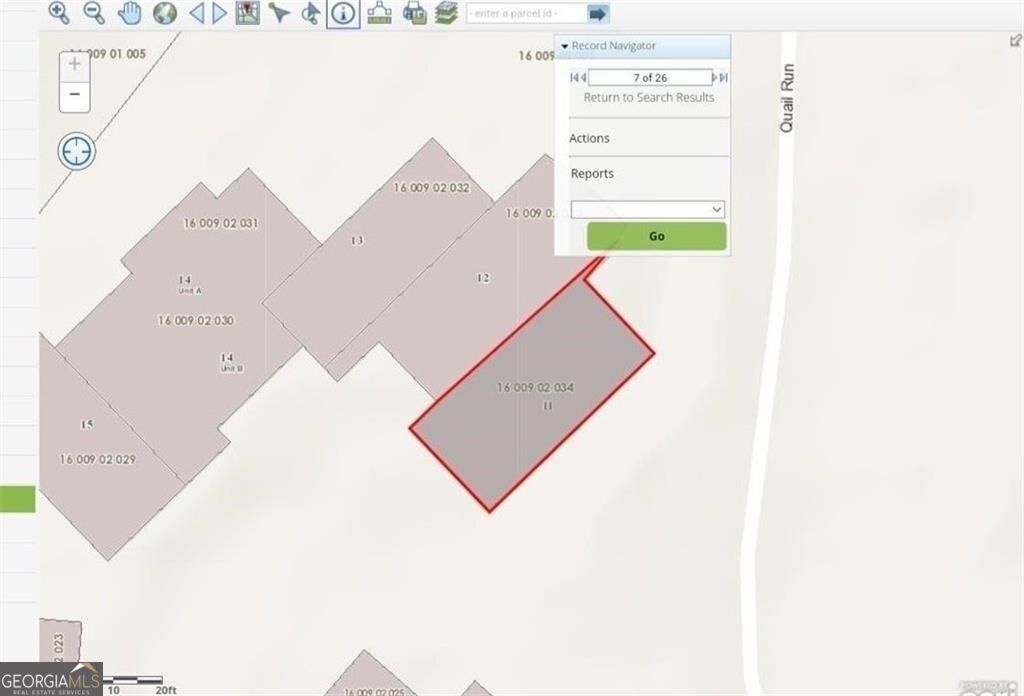
Task: Submit parcel search with arrow button
Action: point(597,14)
